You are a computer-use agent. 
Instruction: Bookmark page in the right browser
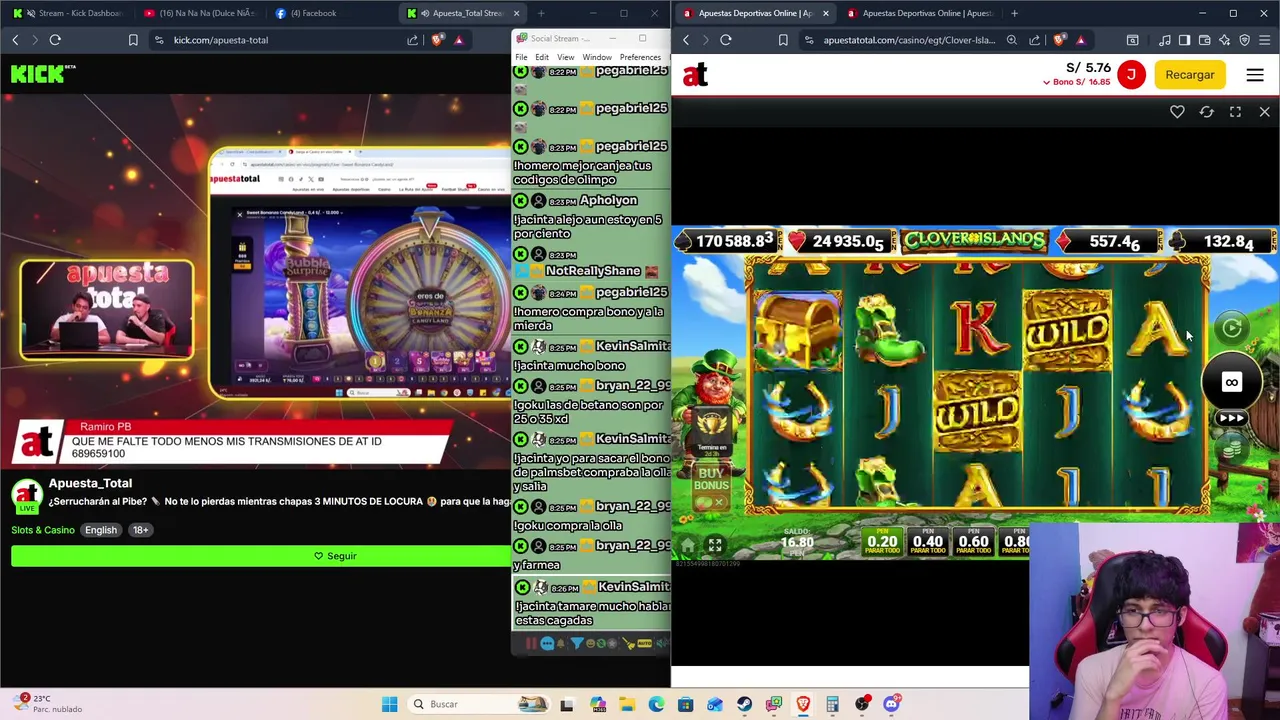pos(783,40)
